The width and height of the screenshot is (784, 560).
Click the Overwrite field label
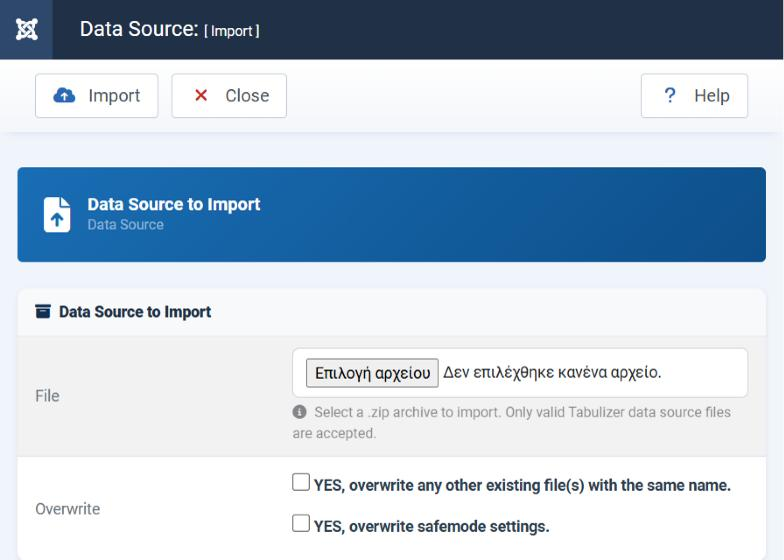(68, 509)
